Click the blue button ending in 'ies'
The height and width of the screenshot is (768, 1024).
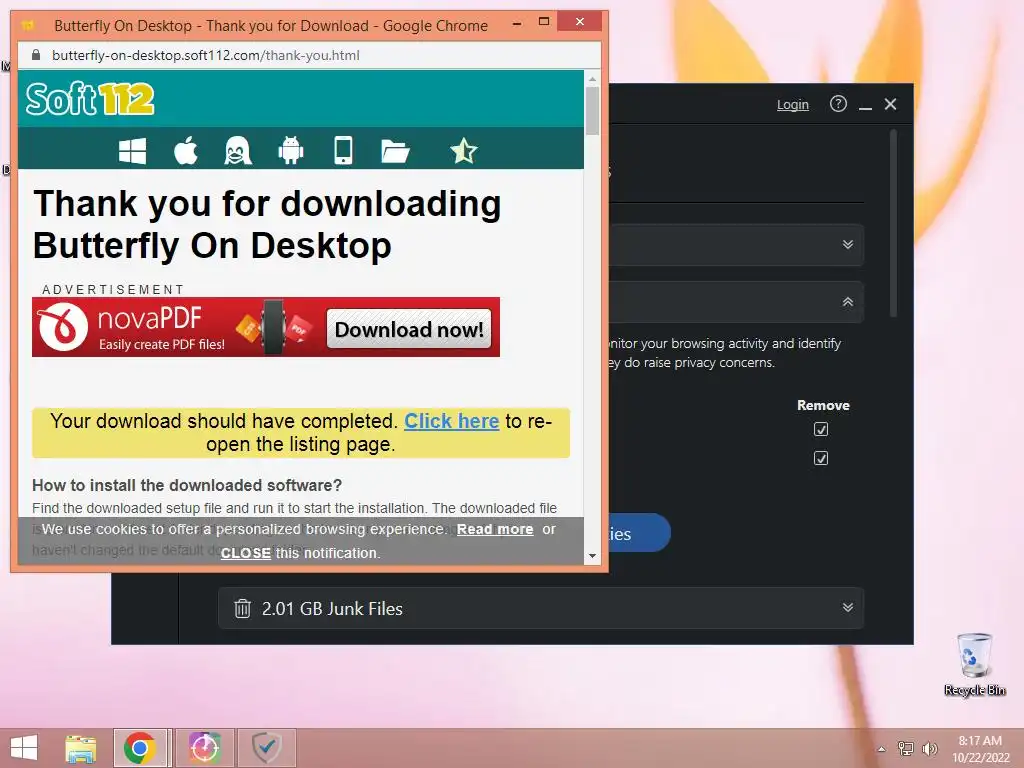tap(639, 533)
